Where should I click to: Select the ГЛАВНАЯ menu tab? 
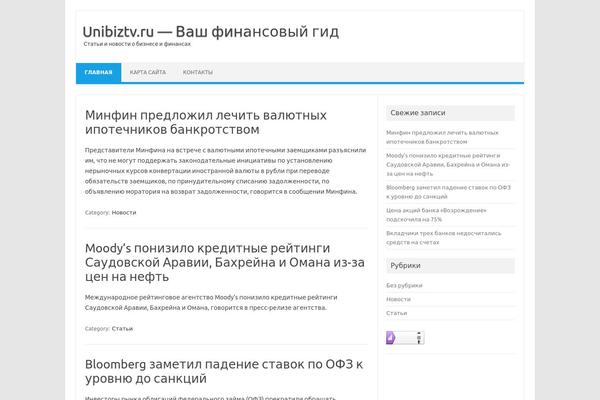pyautogui.click(x=98, y=72)
